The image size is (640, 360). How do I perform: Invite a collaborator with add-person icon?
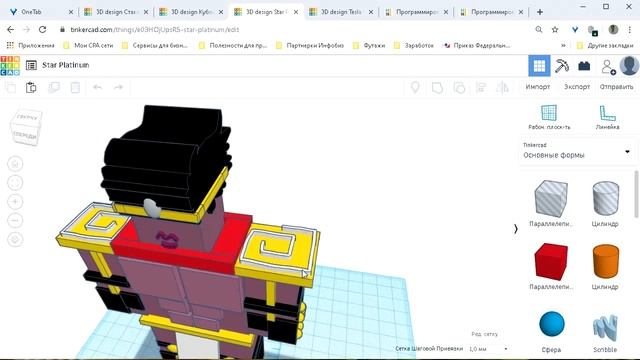[608, 67]
